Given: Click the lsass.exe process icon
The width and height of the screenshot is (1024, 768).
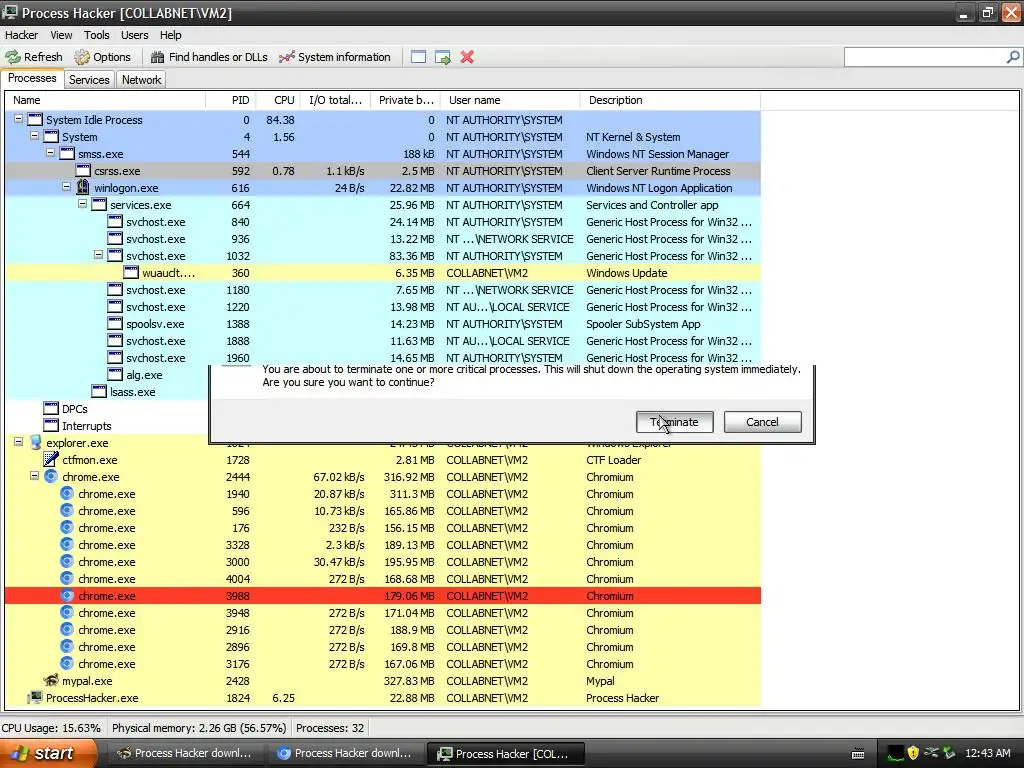Looking at the screenshot, I should click(99, 391).
